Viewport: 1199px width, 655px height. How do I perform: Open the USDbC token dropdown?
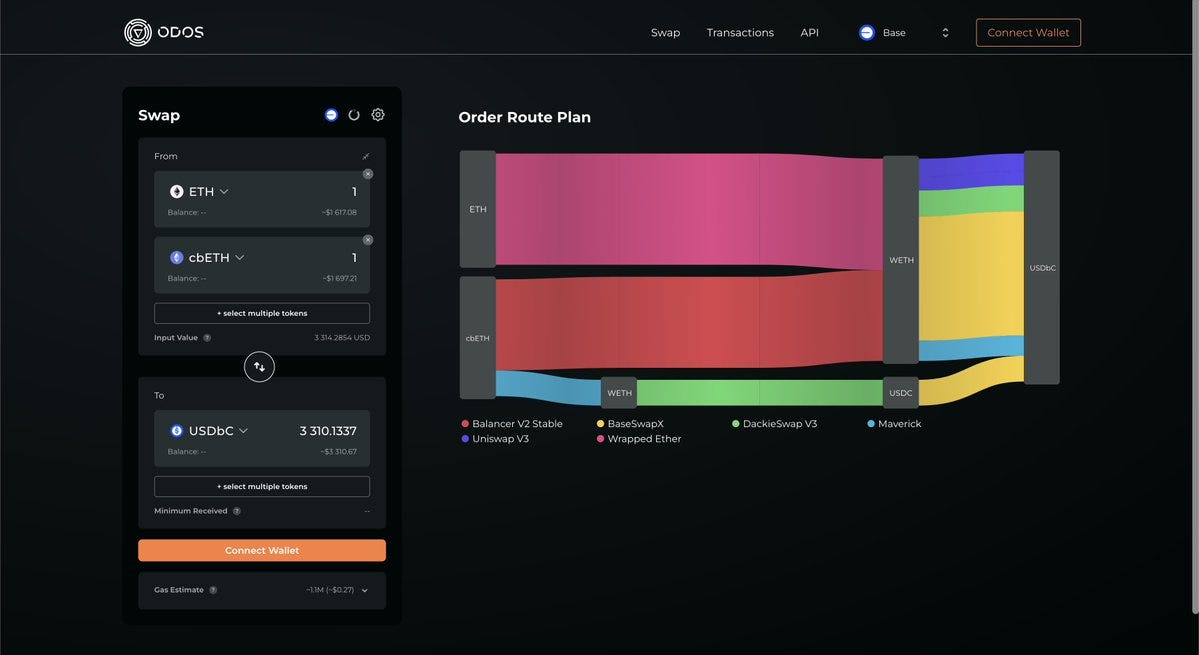coord(209,431)
